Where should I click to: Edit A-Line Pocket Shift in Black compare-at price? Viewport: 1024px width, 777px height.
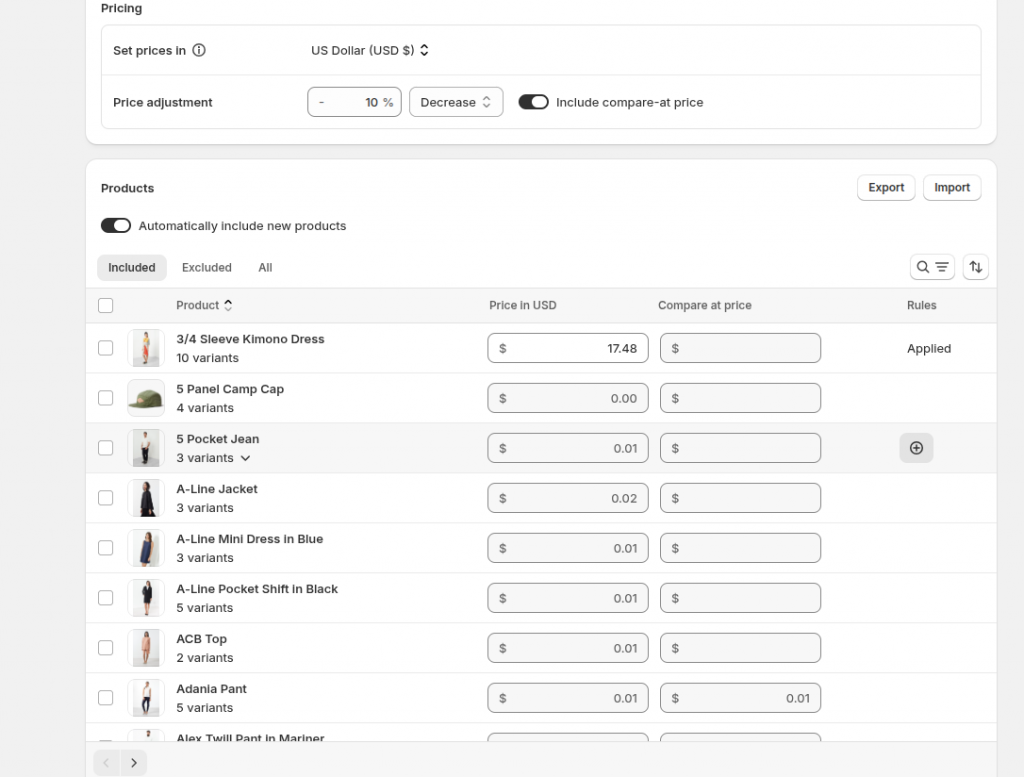pyautogui.click(x=740, y=598)
